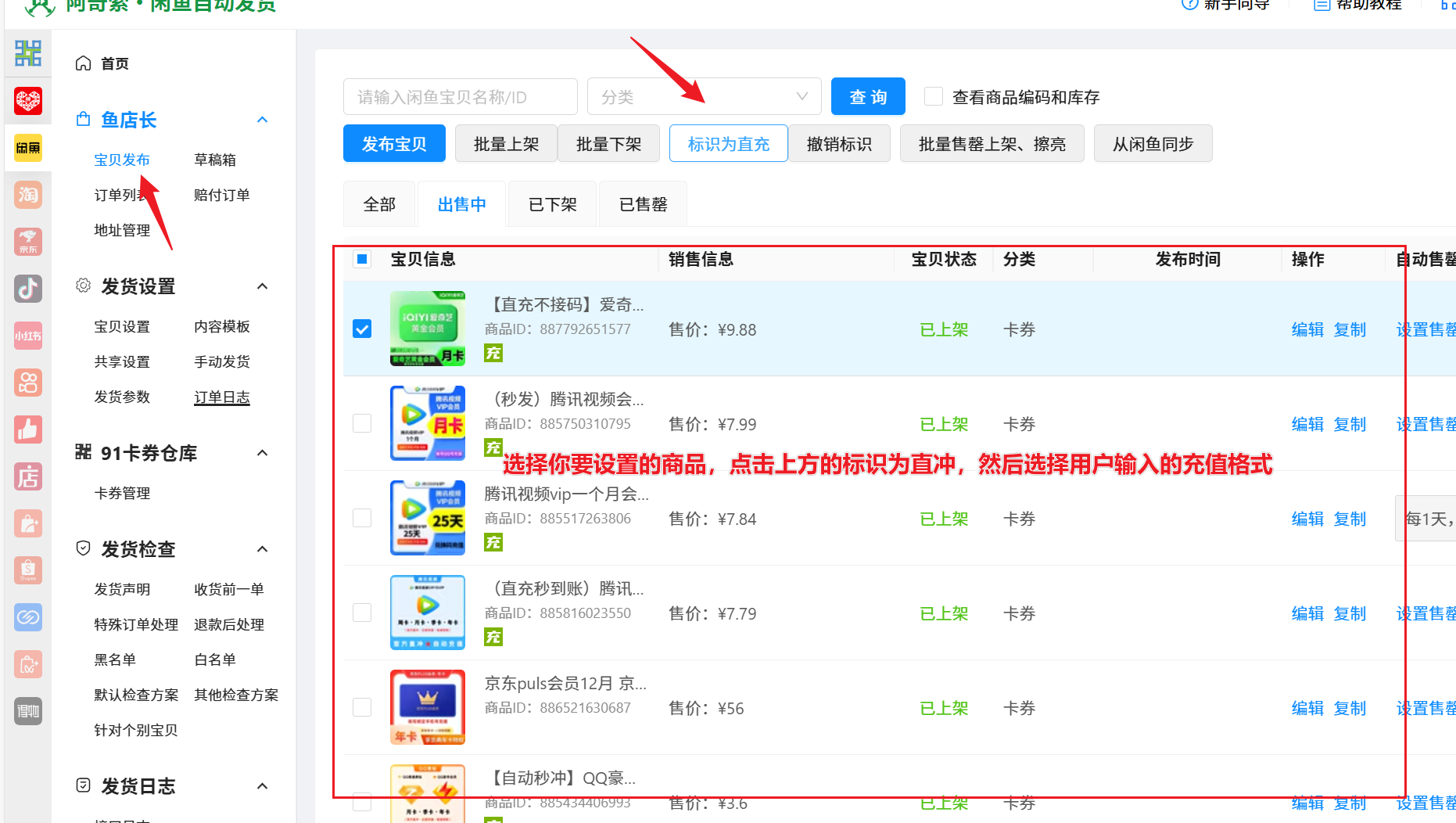Open 地址管理 in the sidebar menu
Image resolution: width=1456 pixels, height=823 pixels.
pyautogui.click(x=122, y=230)
